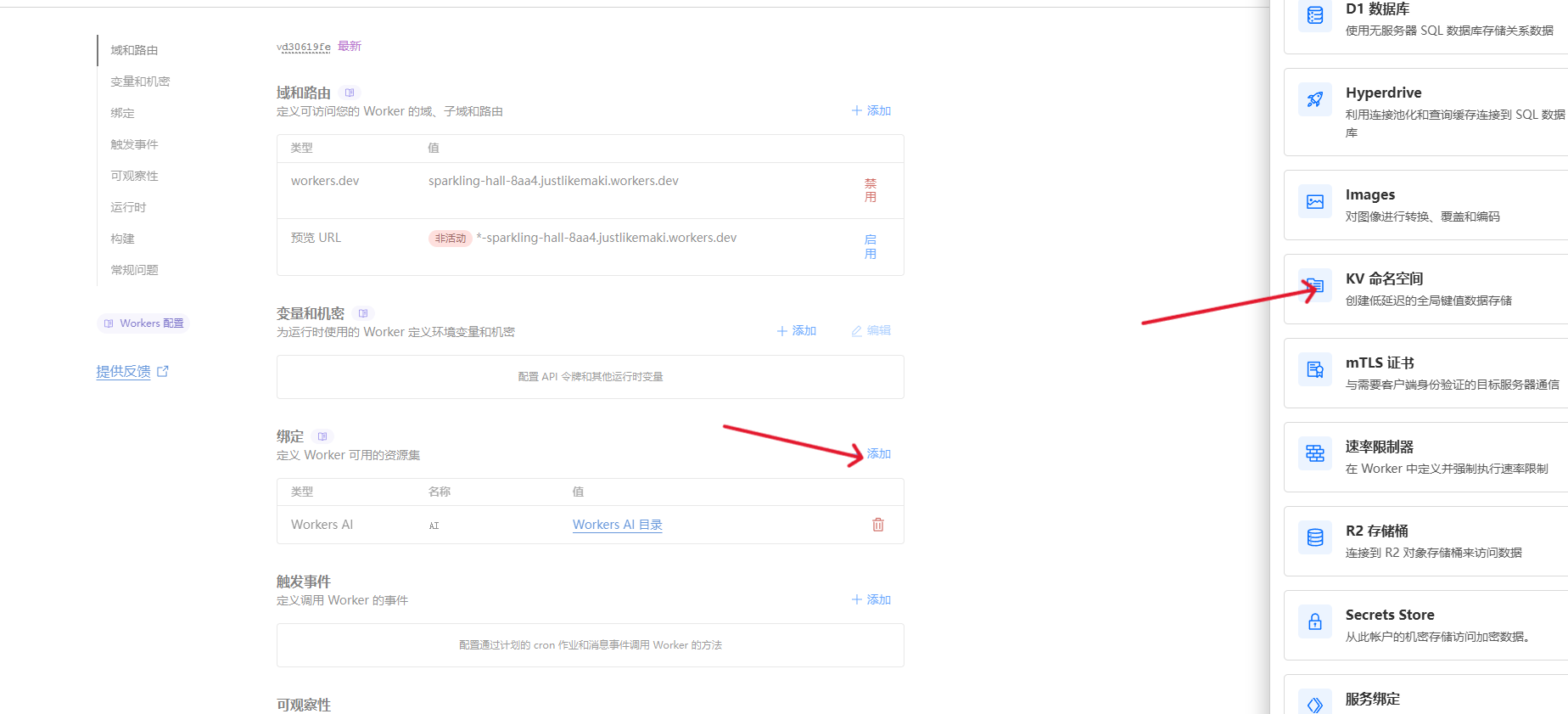Click the Images picture icon
Screen dimensions: 1568x714
pos(1315,201)
